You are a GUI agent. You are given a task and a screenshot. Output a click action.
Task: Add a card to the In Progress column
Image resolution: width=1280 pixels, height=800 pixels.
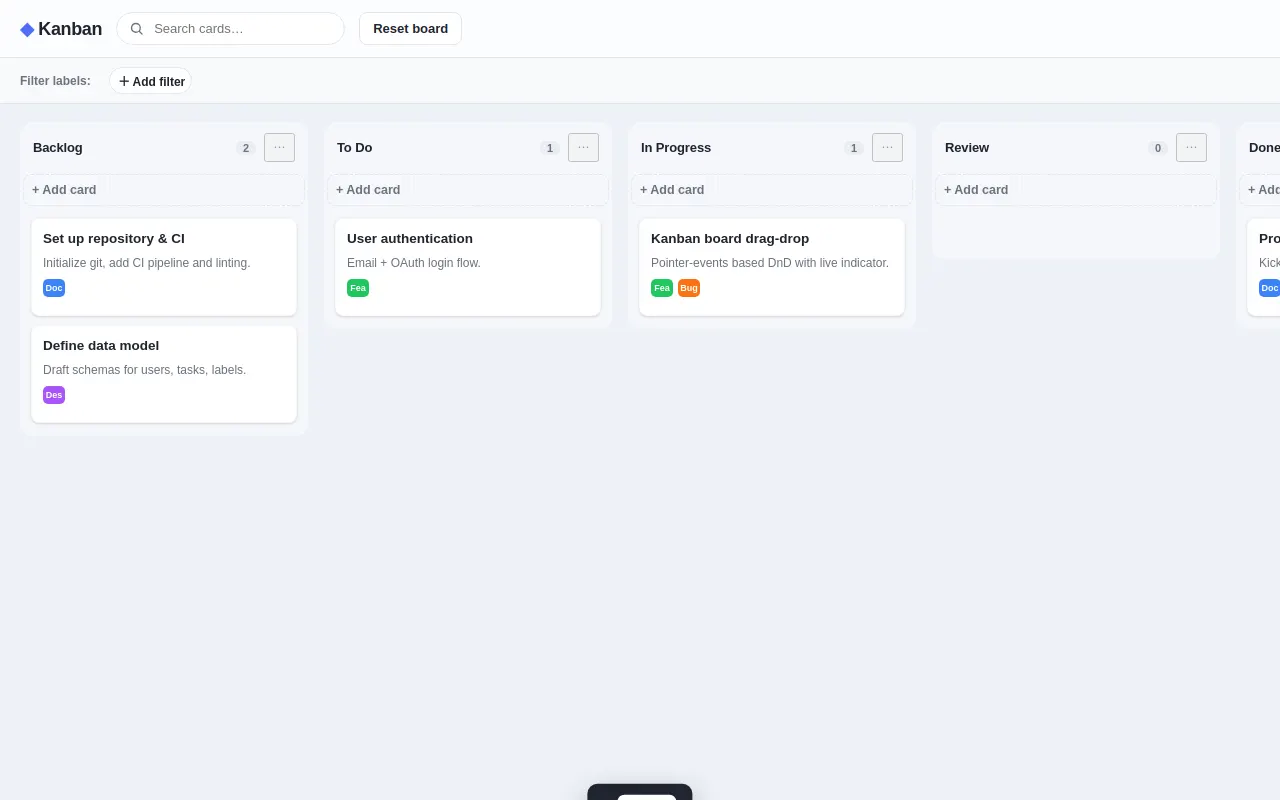point(772,190)
